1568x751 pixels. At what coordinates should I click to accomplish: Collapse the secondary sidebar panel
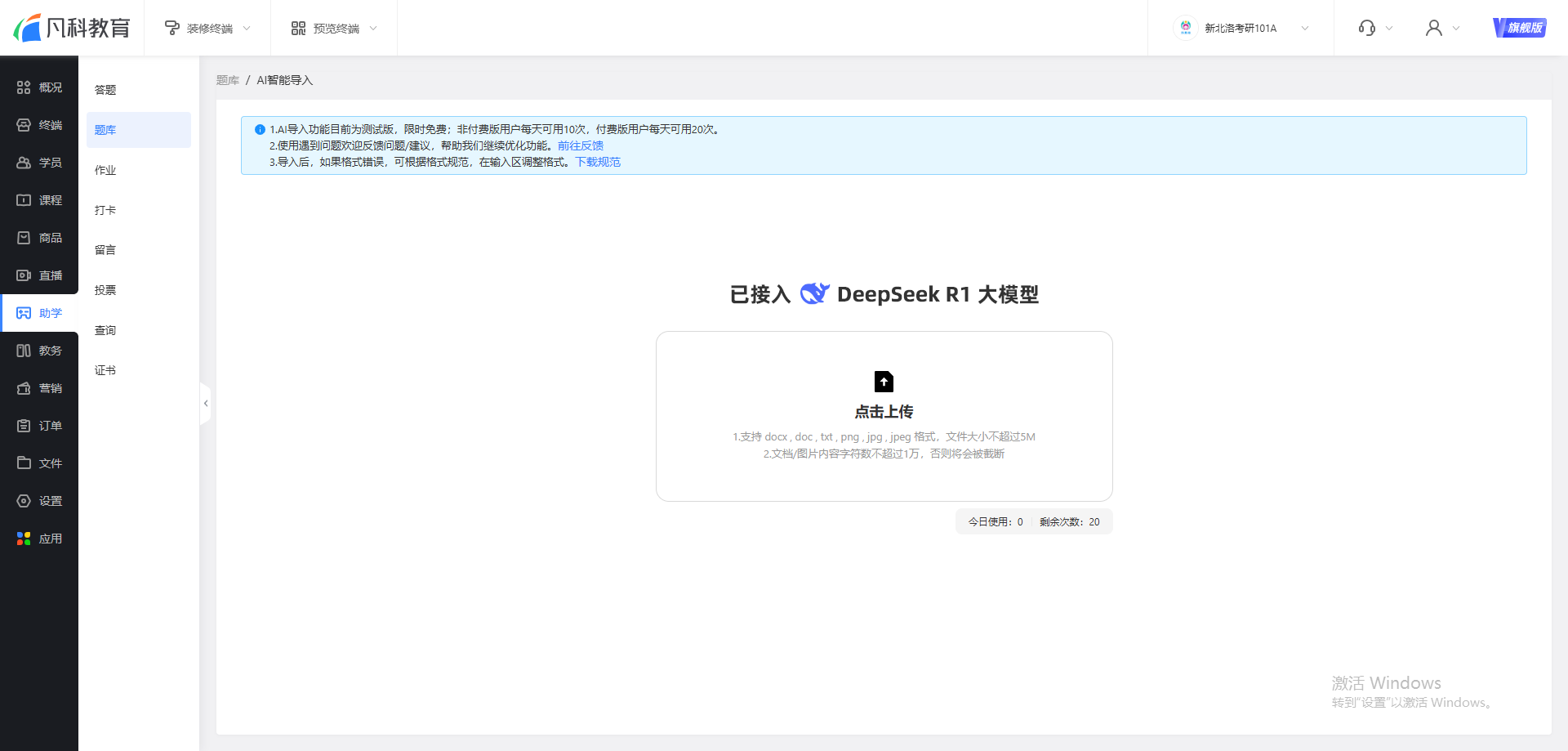click(206, 404)
